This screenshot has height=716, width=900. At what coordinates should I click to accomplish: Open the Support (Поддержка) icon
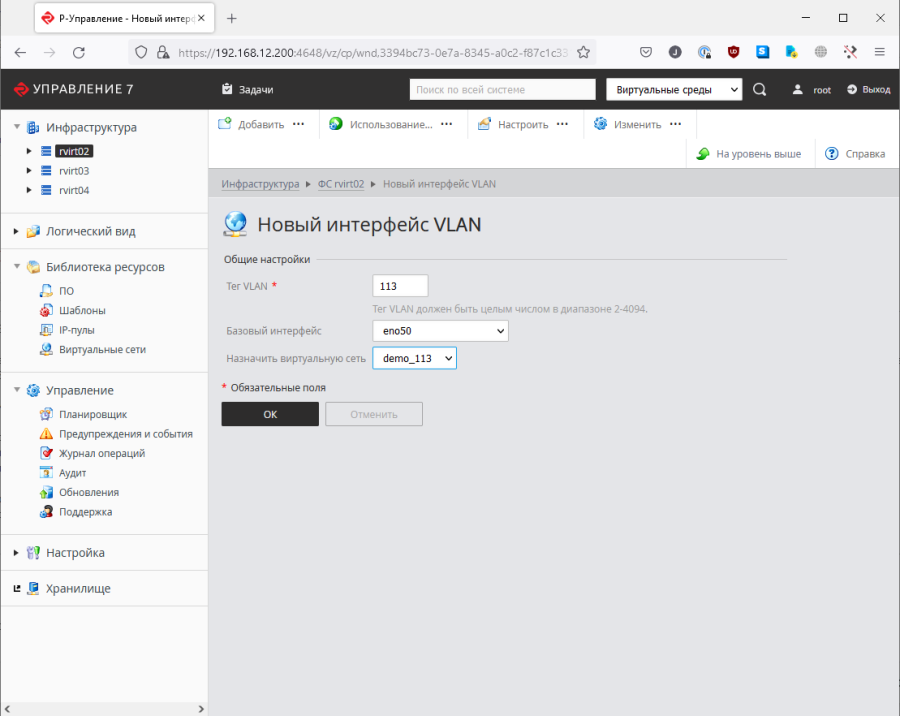46,512
